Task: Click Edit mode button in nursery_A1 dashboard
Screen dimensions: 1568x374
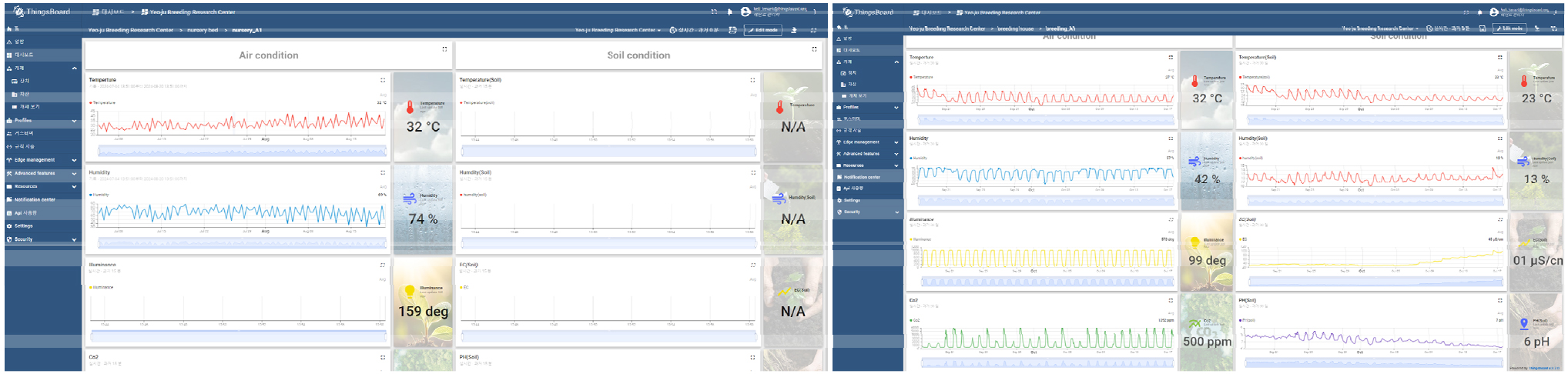Action: (x=762, y=30)
